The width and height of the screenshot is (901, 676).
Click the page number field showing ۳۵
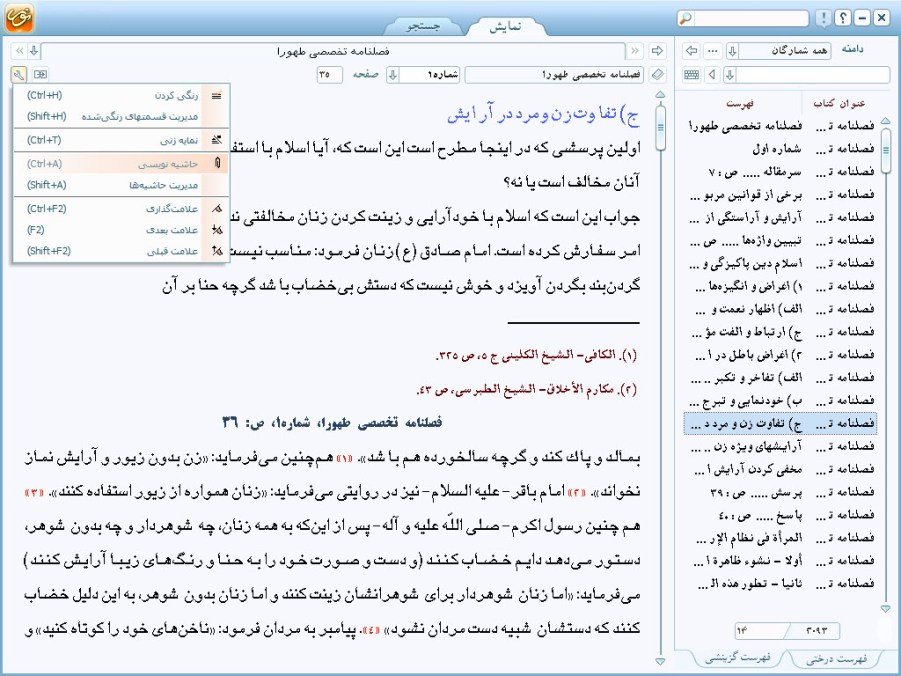tap(329, 74)
